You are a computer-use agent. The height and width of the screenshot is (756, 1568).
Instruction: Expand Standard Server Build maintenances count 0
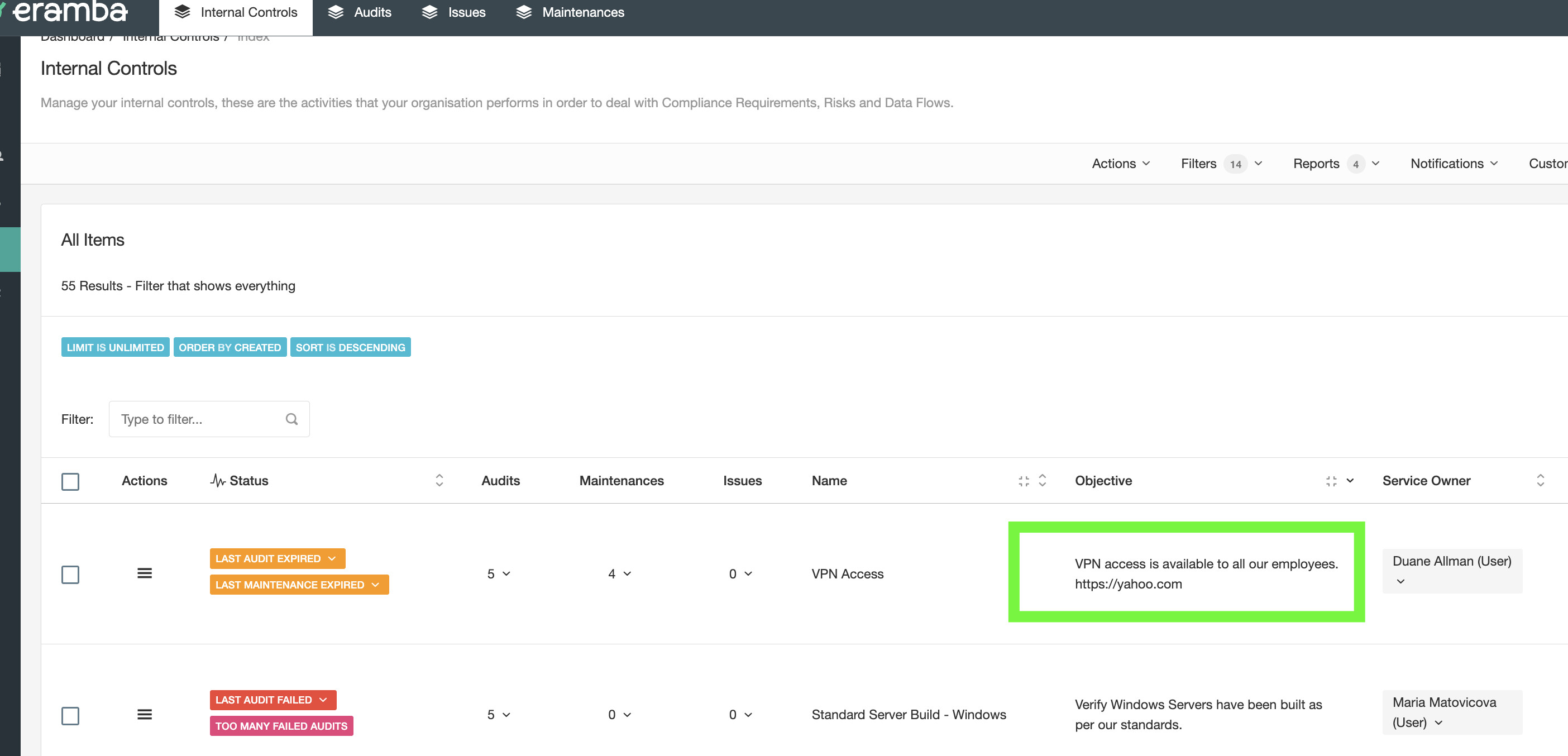coord(619,715)
